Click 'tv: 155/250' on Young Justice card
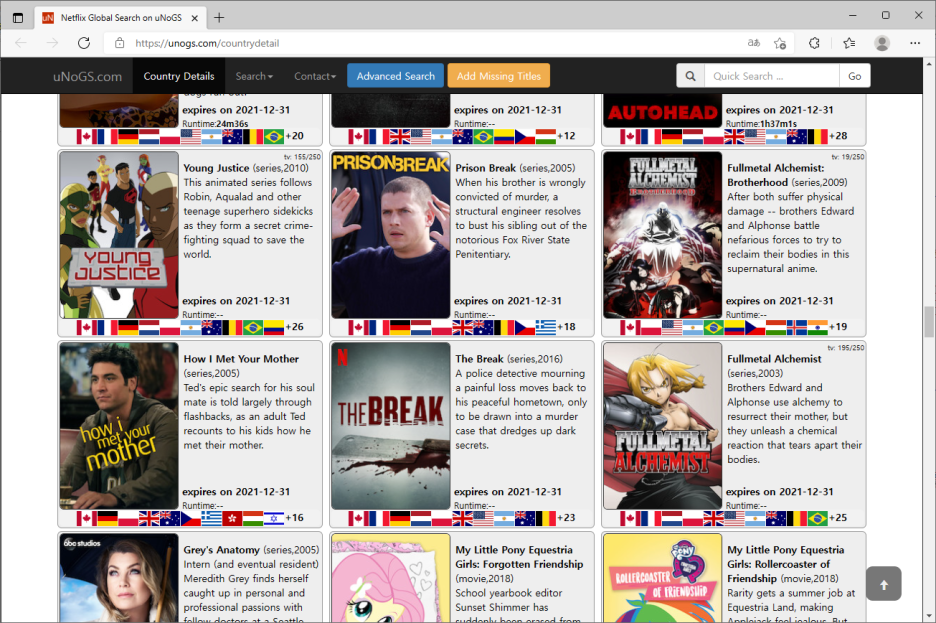This screenshot has width=936, height=623. click(x=302, y=157)
